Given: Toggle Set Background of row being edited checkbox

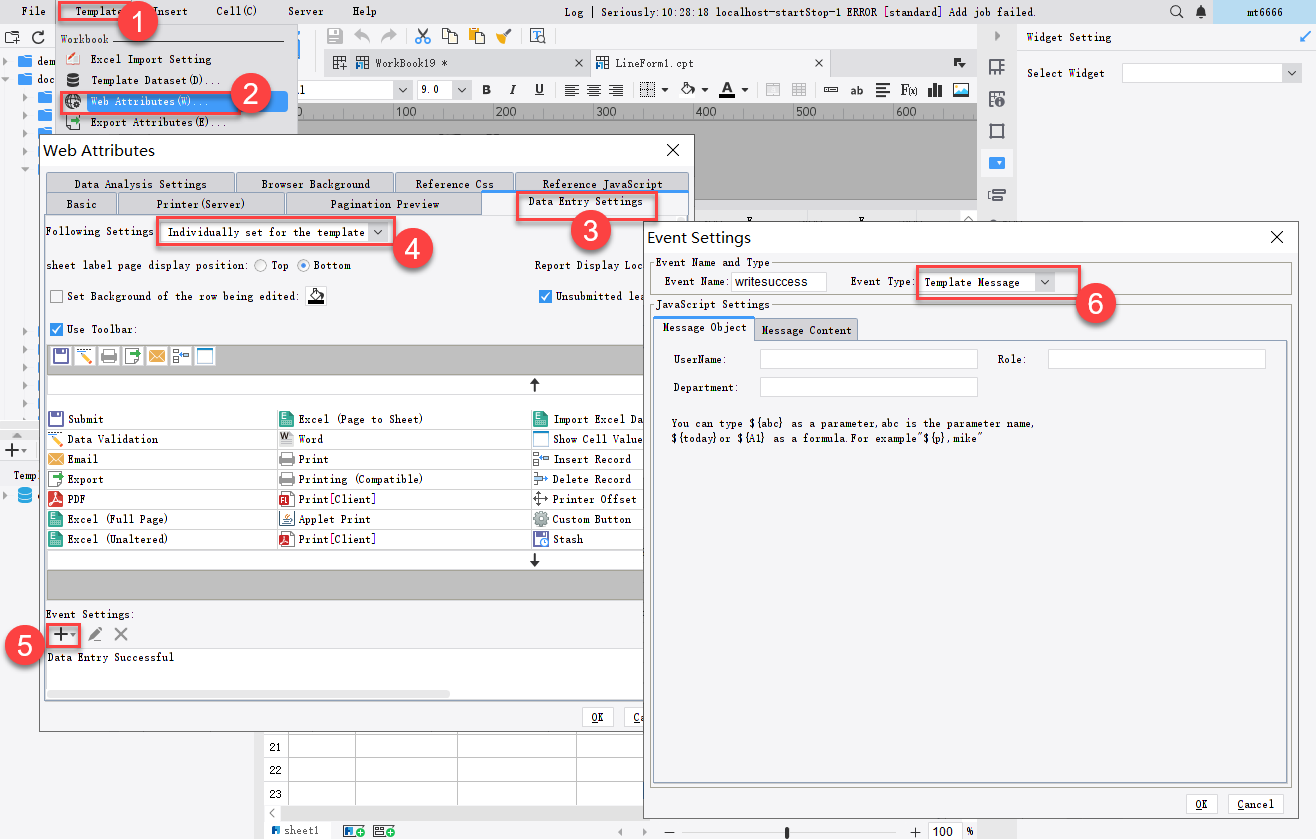Looking at the screenshot, I should (57, 297).
